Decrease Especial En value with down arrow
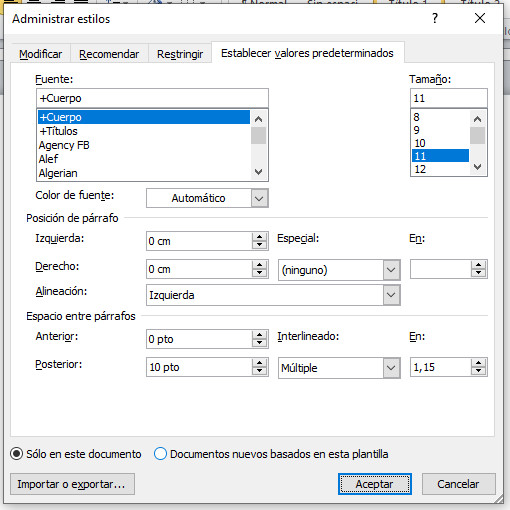Screen dimensions: 510x510 [479, 273]
